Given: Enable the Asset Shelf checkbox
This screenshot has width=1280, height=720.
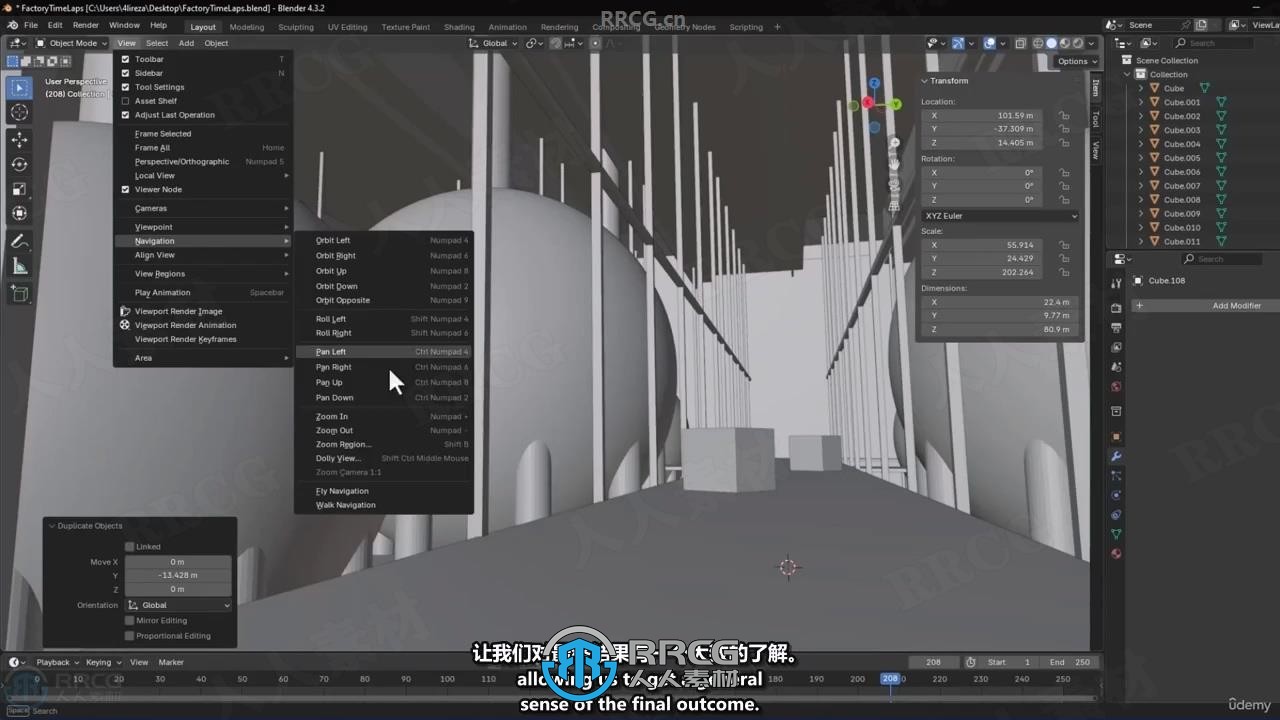Looking at the screenshot, I should click(x=126, y=101).
